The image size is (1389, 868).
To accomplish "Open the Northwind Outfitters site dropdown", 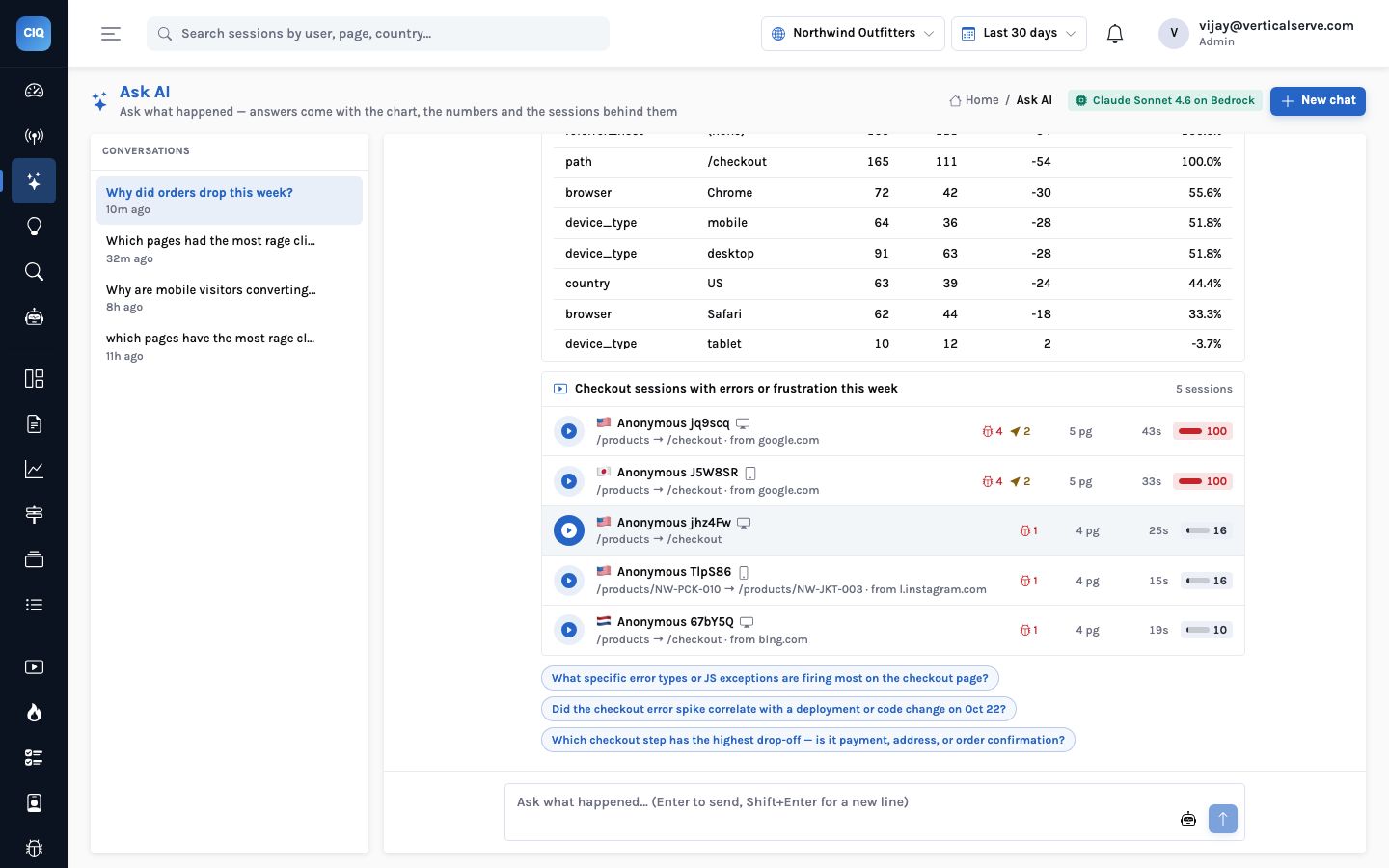I will click(x=853, y=33).
